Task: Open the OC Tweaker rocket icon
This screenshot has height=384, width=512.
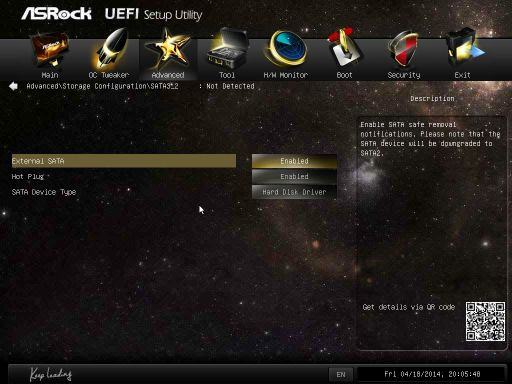Action: (110, 49)
